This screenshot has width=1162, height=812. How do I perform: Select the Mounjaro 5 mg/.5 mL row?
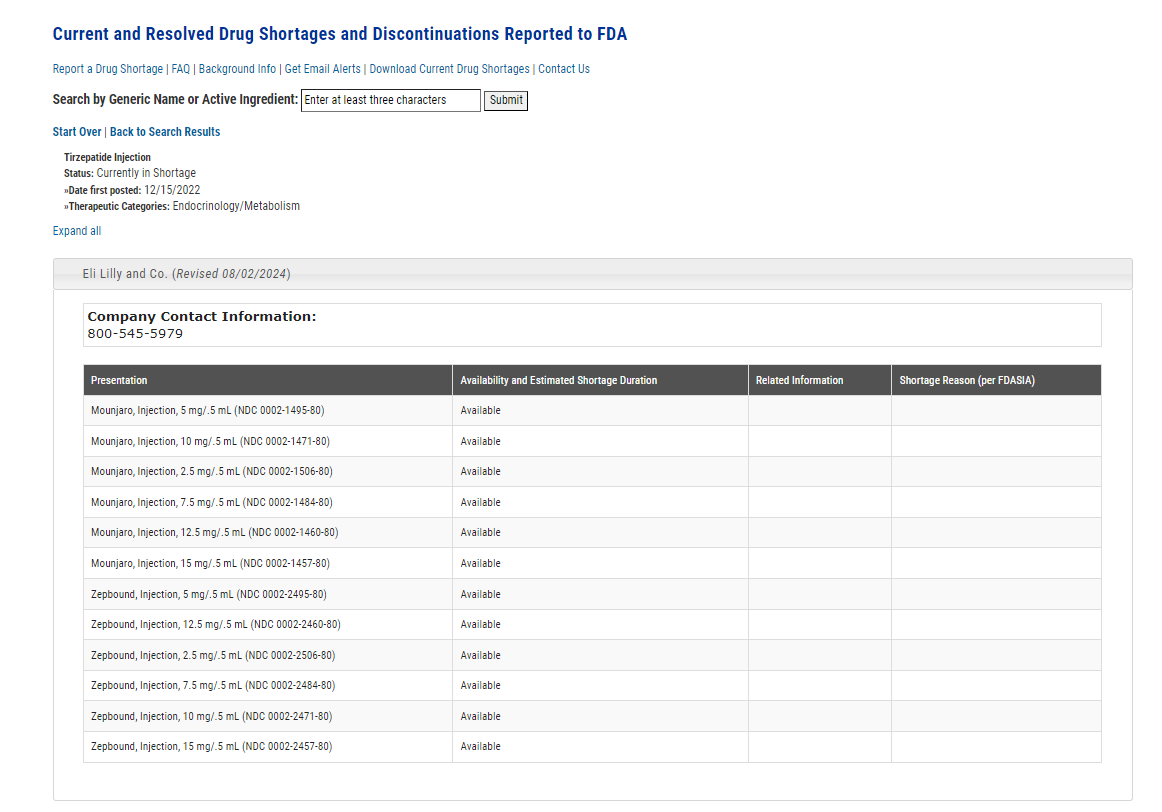click(207, 410)
